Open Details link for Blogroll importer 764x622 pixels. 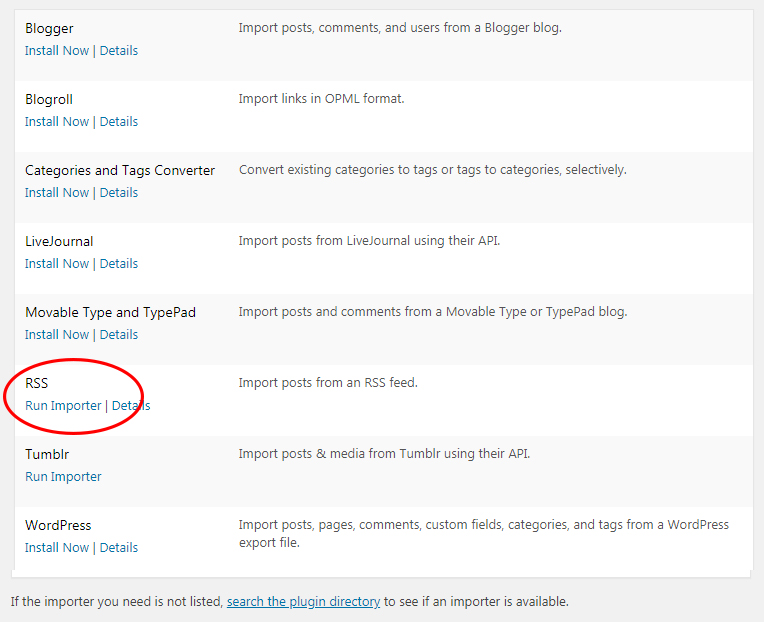119,122
